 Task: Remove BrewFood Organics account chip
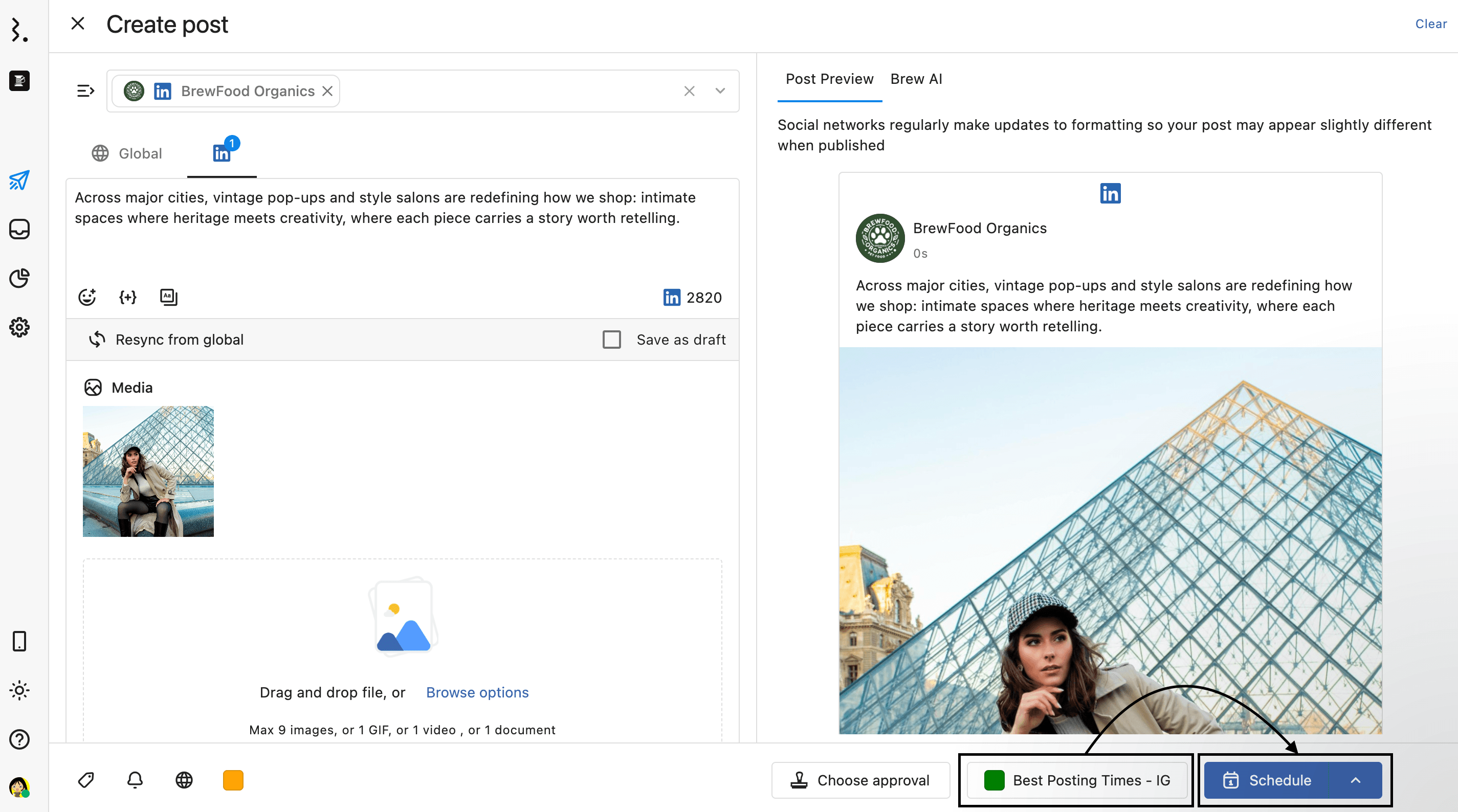click(327, 91)
